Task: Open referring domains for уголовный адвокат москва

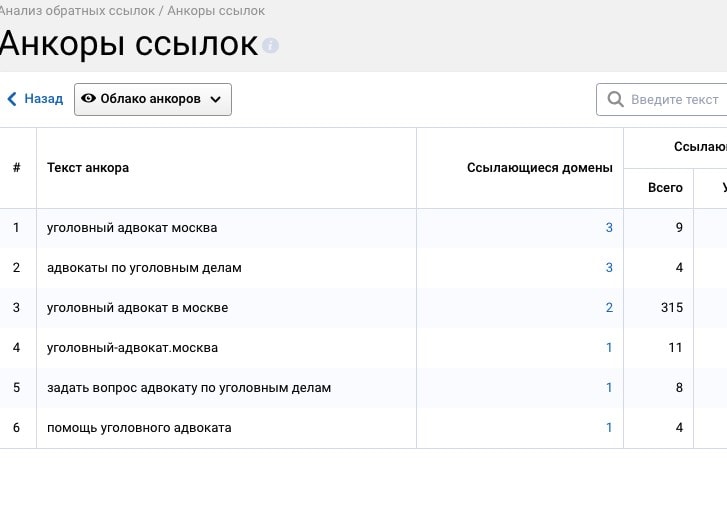Action: (609, 228)
